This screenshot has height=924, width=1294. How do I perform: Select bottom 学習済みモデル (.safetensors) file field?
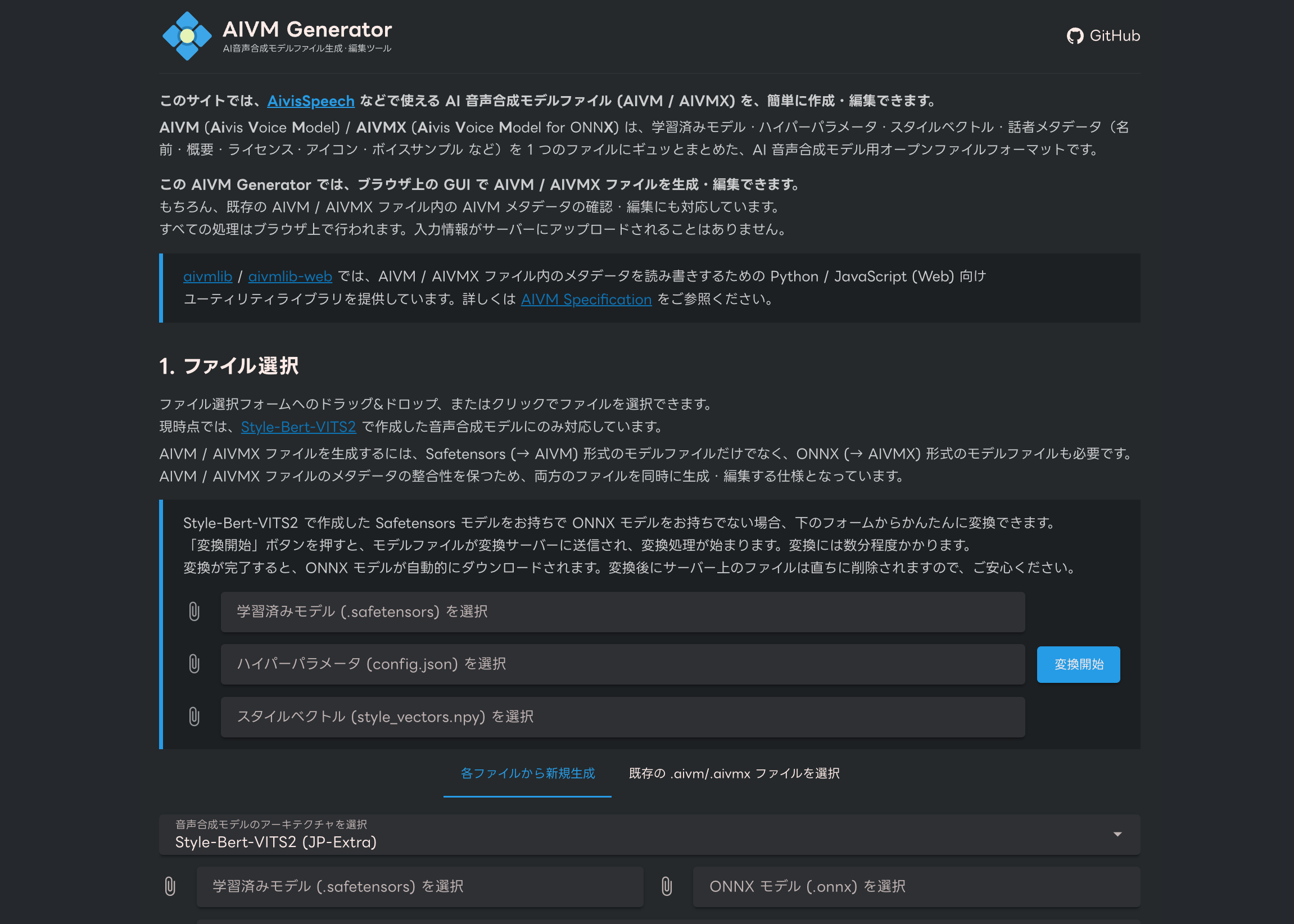(x=420, y=886)
